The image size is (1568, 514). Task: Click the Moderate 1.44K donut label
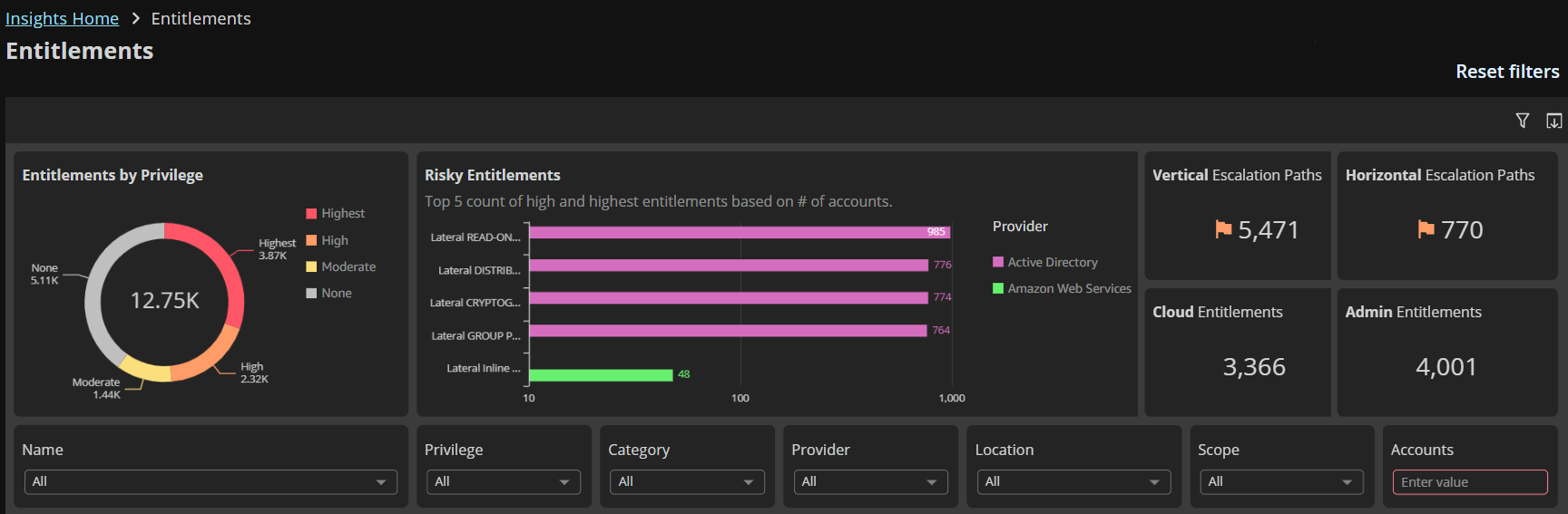tap(96, 388)
